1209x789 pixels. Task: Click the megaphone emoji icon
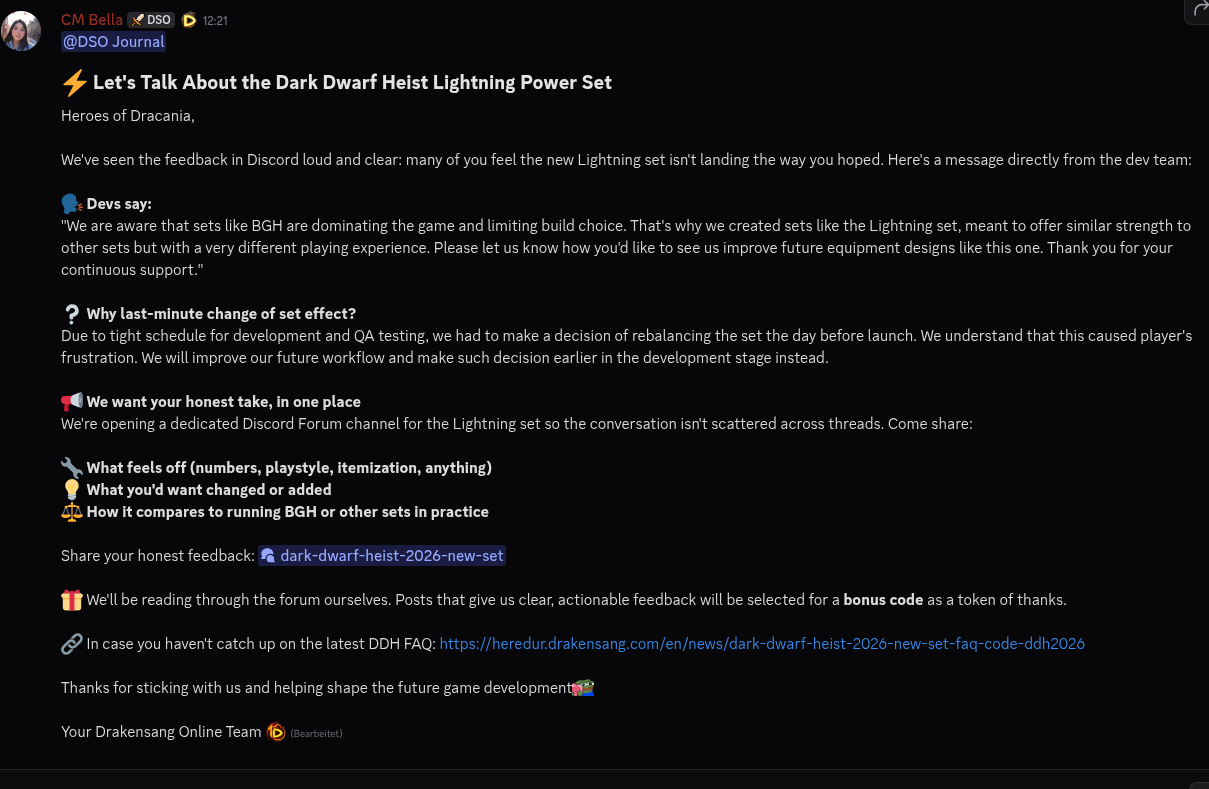pos(71,401)
